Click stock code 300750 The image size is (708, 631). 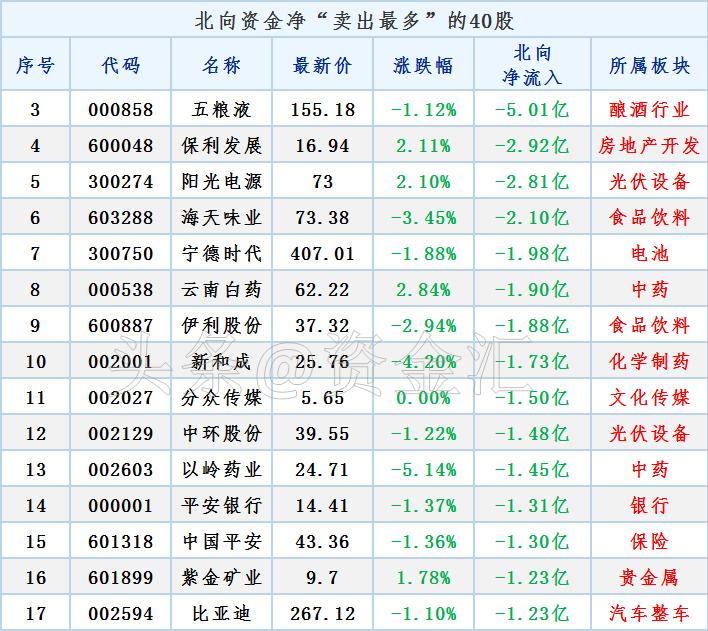[121, 253]
